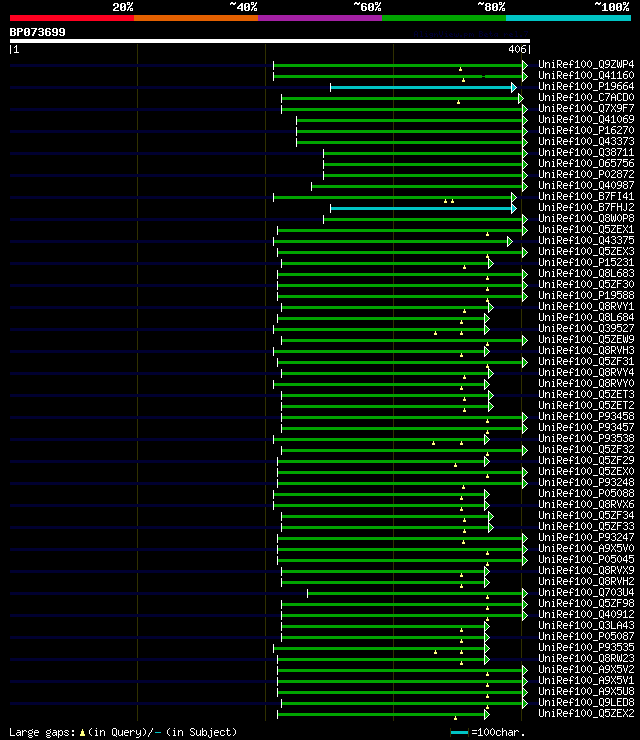Click the UniRef100_B7FHJ2 entry
The image size is (640, 740).
[586, 207]
